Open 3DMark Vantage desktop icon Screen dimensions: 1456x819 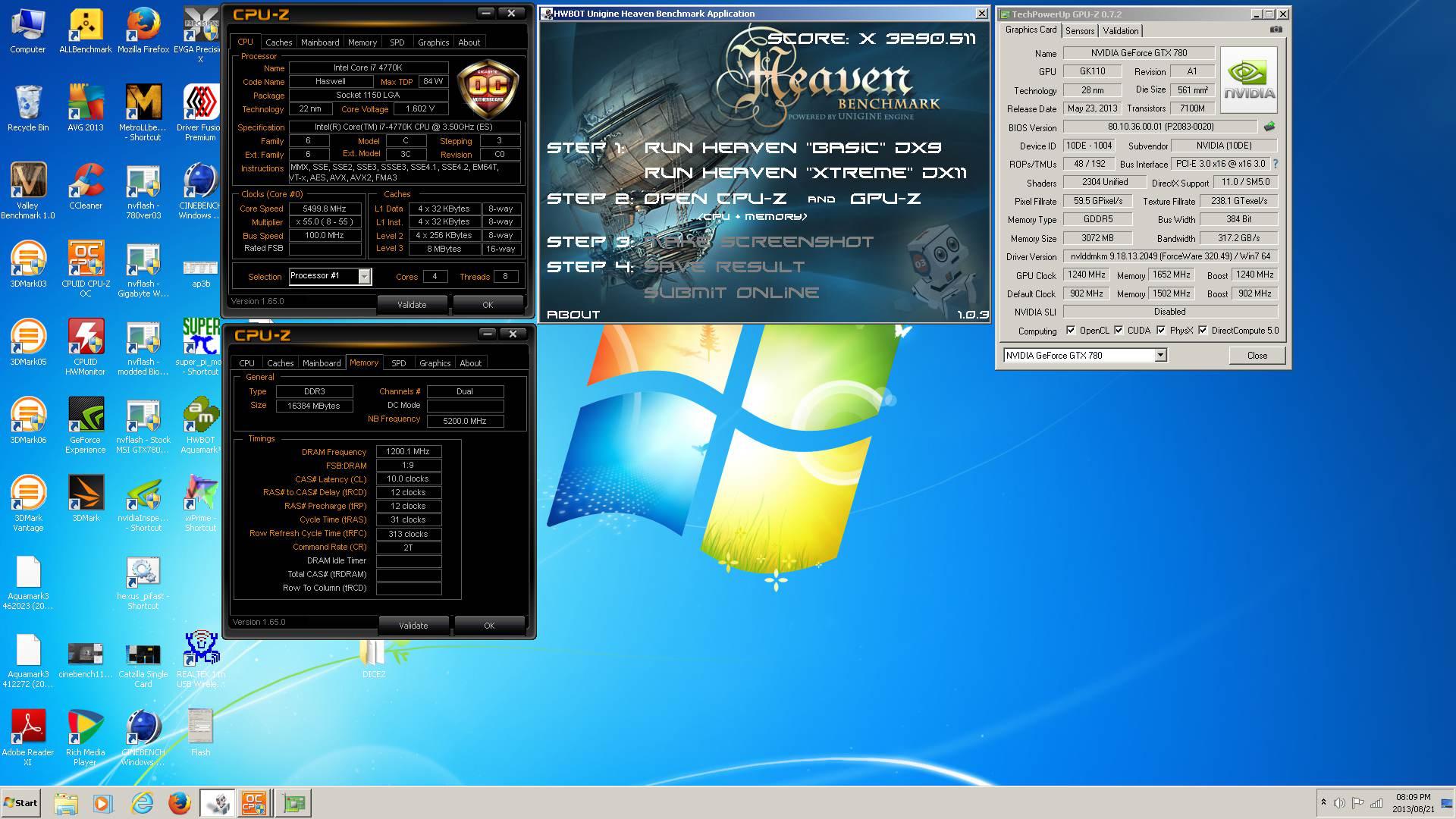tap(28, 504)
